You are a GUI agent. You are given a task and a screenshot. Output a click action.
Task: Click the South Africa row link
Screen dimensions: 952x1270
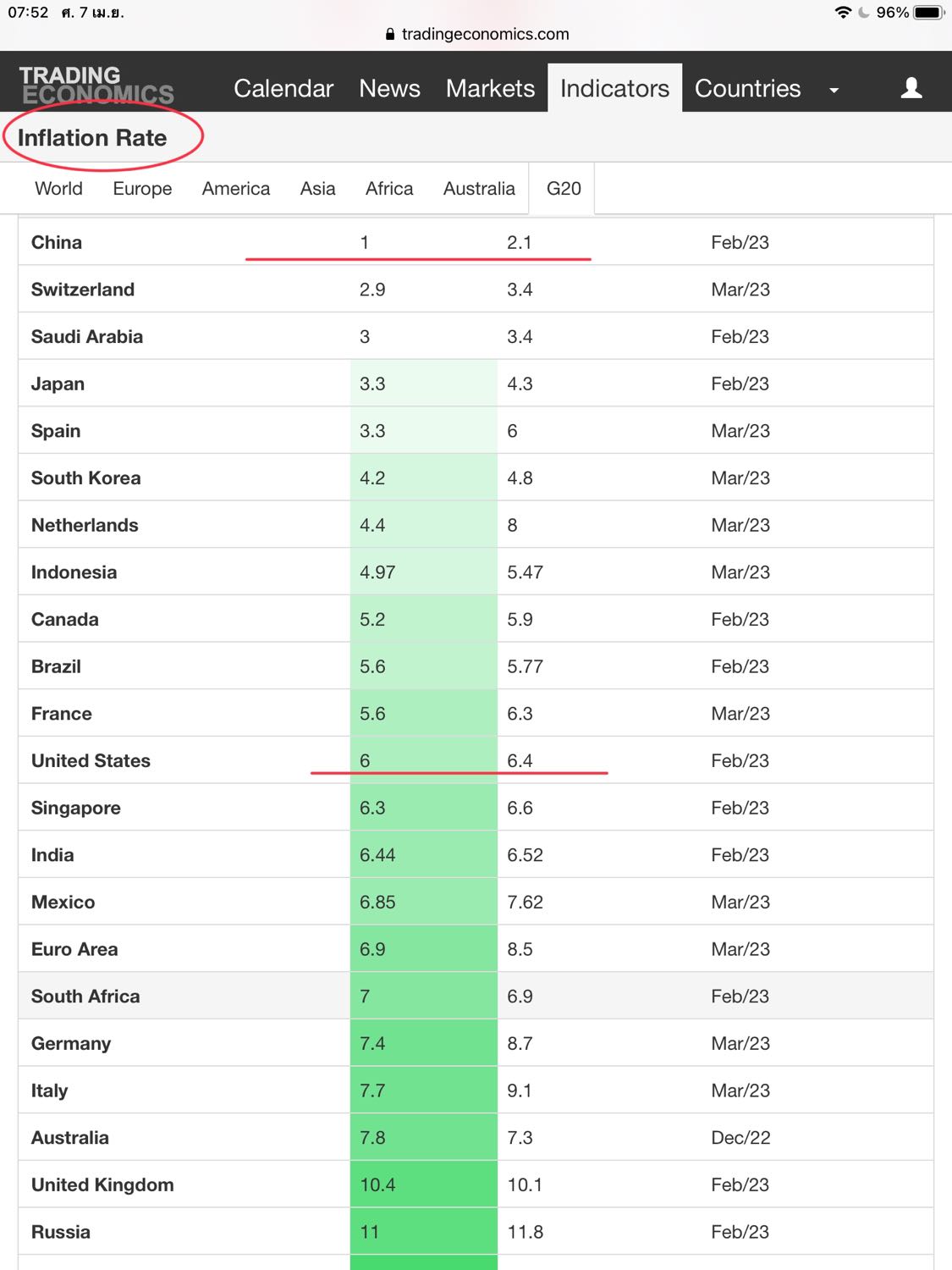(x=85, y=996)
